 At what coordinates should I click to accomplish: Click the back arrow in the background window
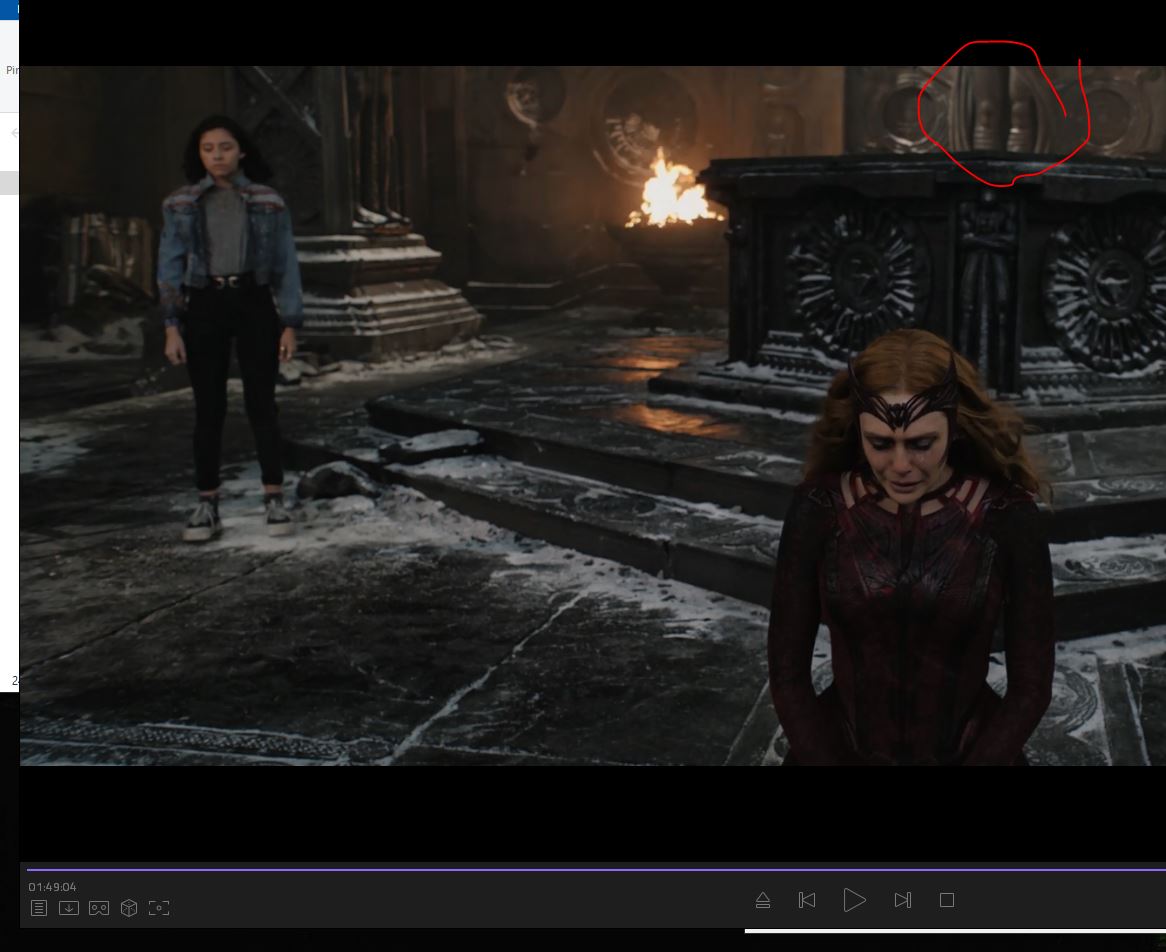pos(14,133)
